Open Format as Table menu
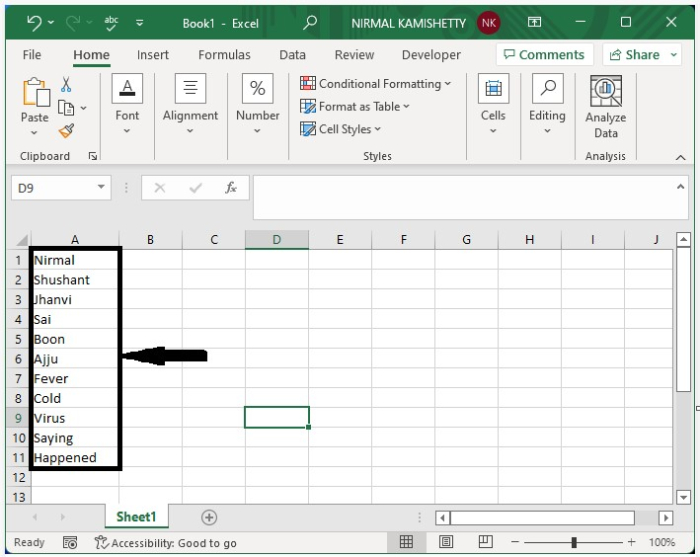700x557 pixels. pos(355,106)
